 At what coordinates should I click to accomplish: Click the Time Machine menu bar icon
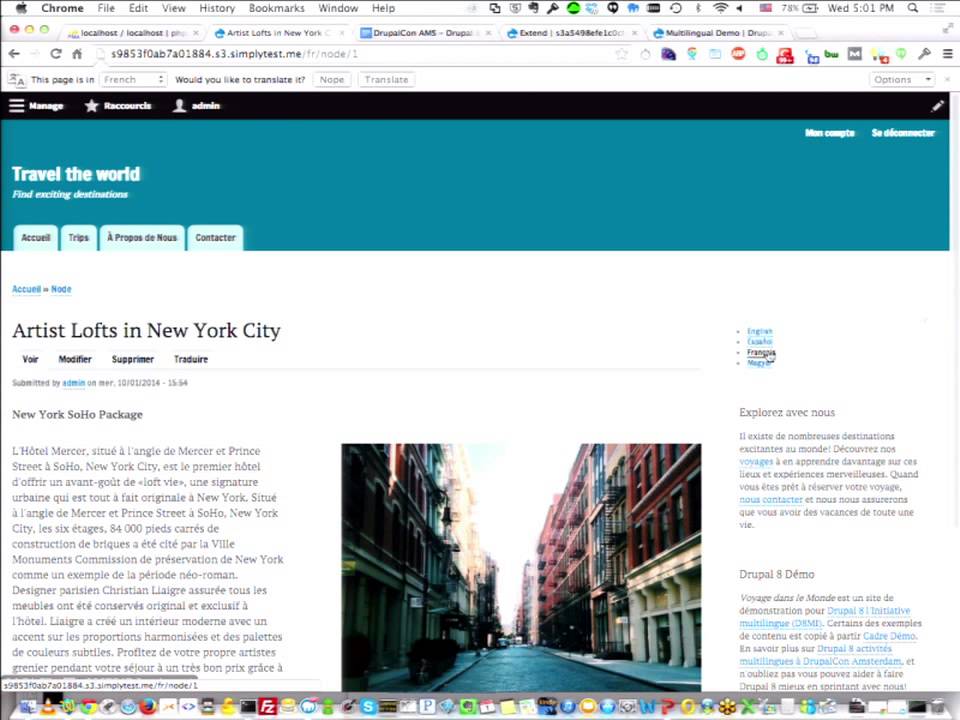click(676, 8)
